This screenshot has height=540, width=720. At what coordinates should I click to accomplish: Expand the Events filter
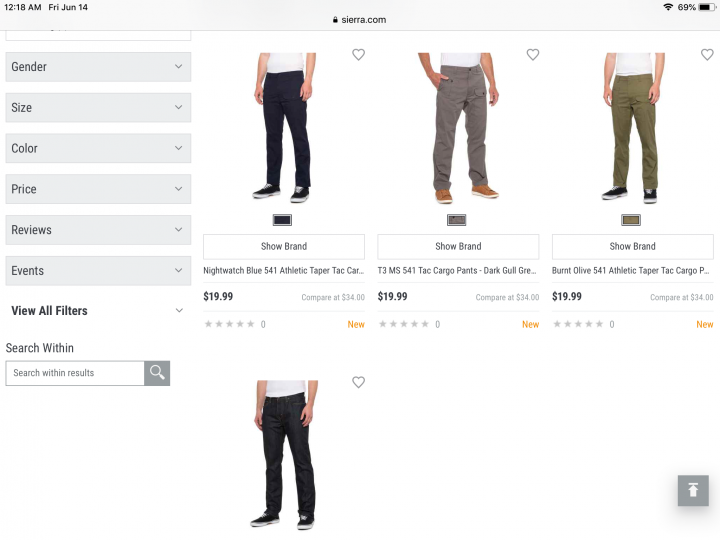(x=98, y=270)
